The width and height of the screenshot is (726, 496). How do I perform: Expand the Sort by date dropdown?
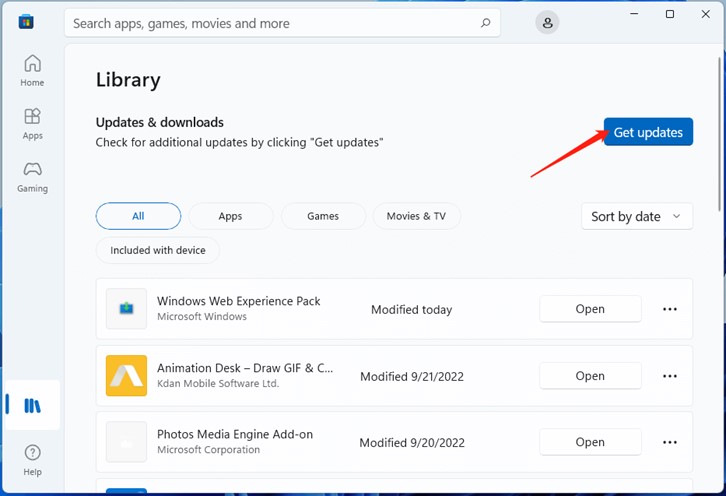click(636, 216)
